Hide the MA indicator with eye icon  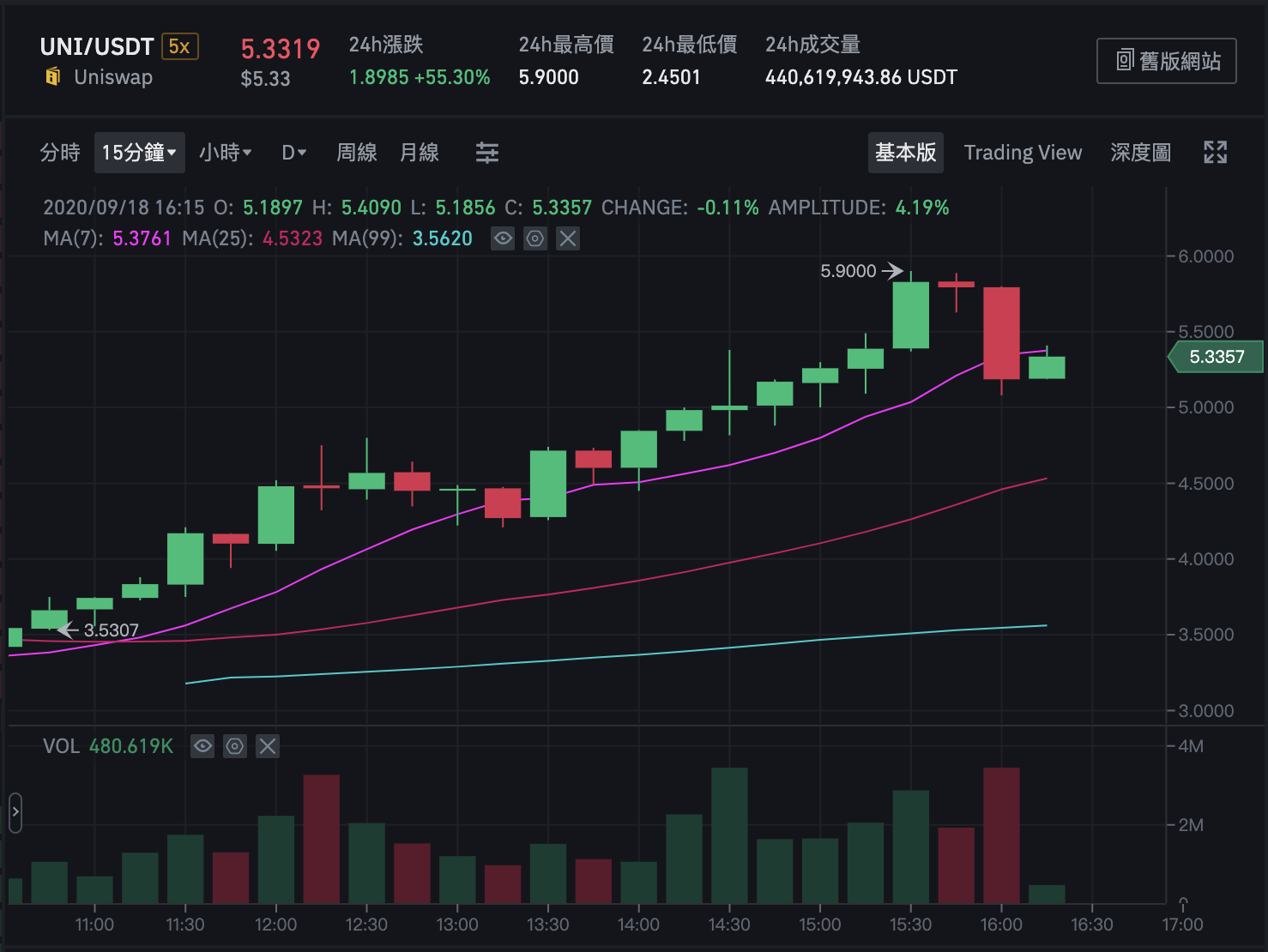pos(503,238)
